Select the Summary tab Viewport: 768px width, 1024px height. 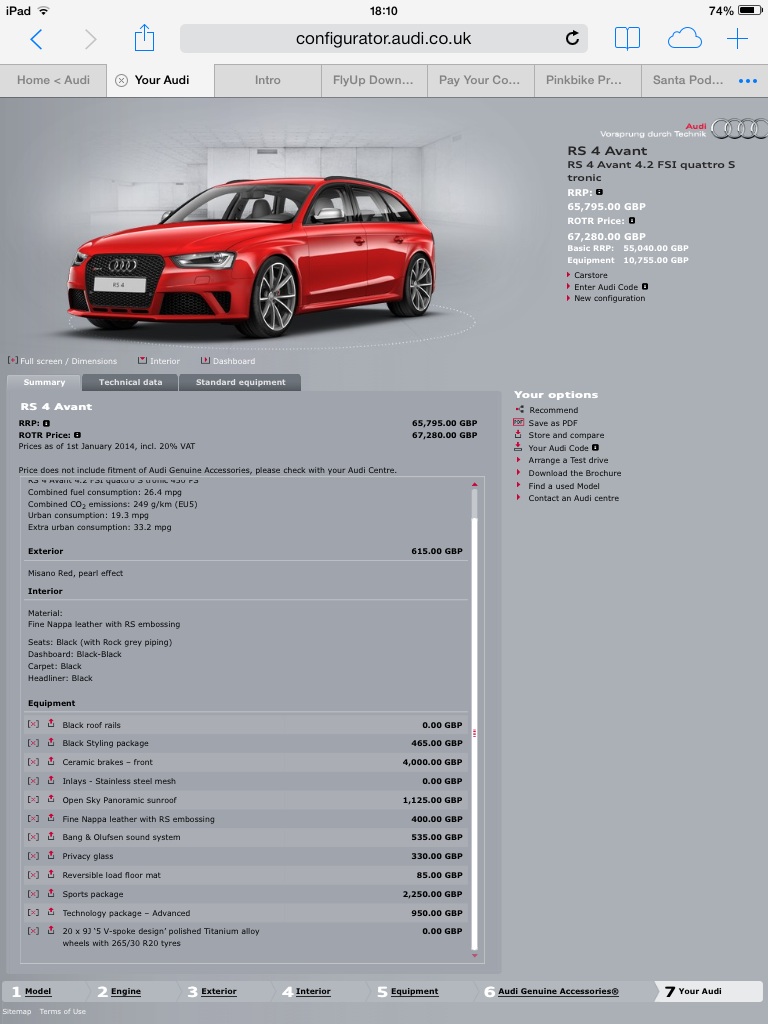[44, 382]
